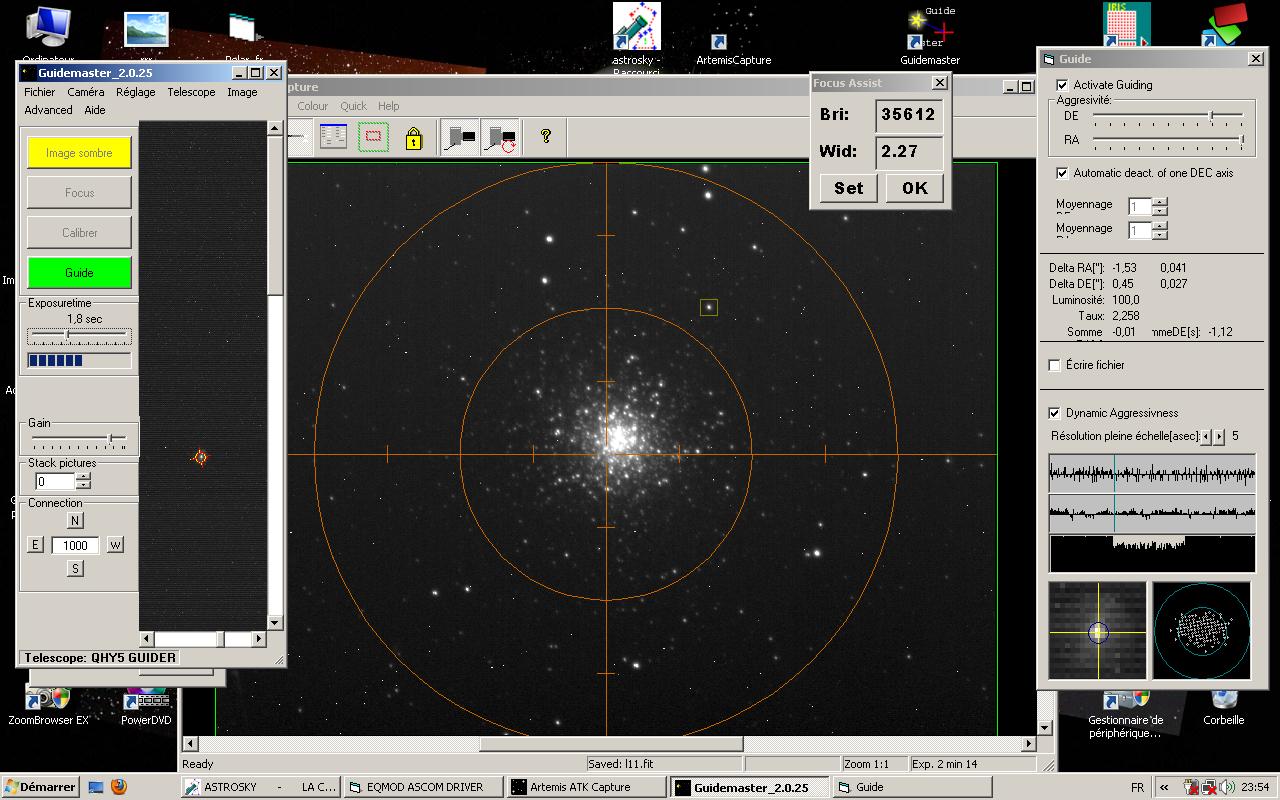Click the Calibrer button
This screenshot has width=1280, height=800.
click(79, 233)
